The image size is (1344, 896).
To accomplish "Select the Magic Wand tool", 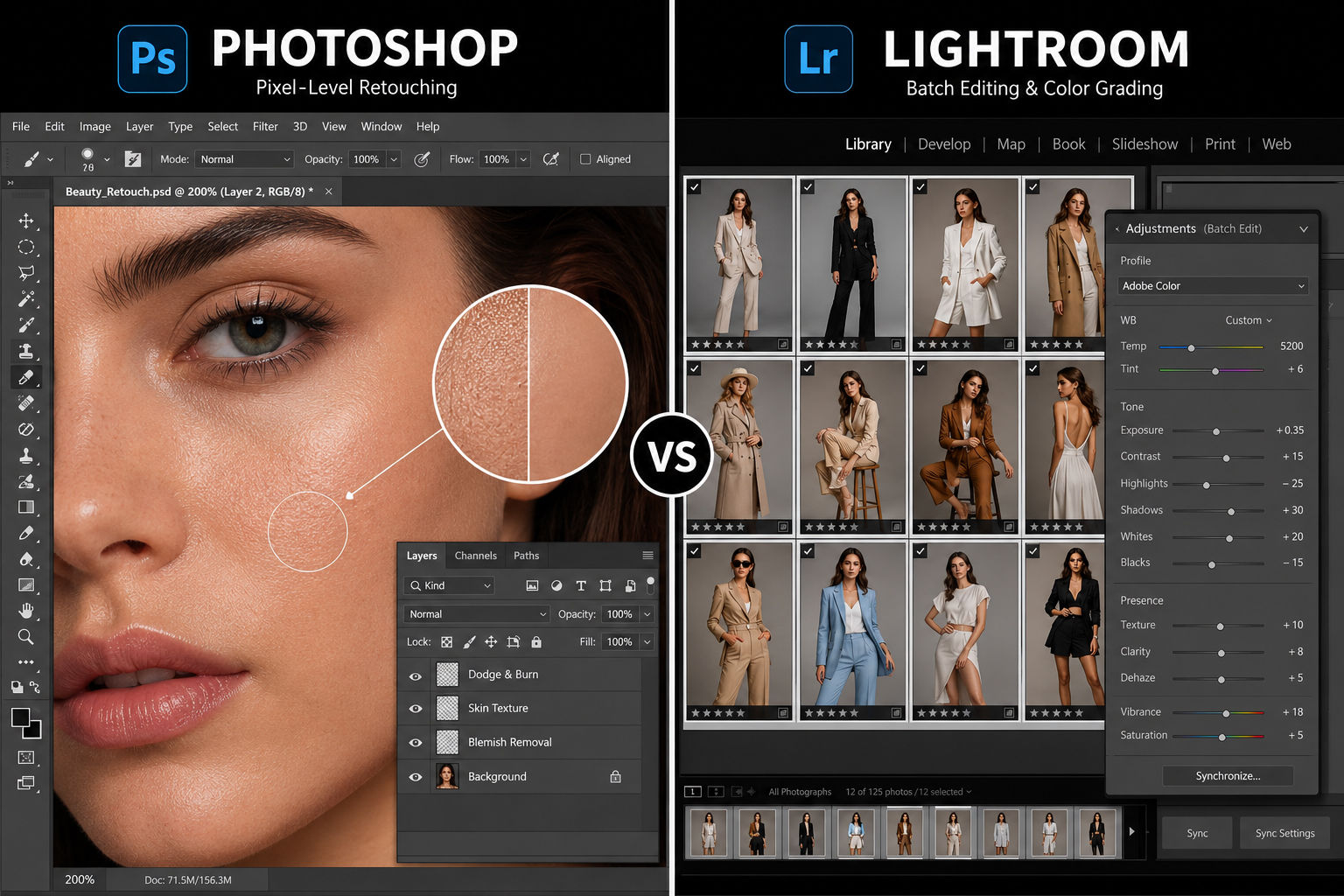I will [x=26, y=299].
